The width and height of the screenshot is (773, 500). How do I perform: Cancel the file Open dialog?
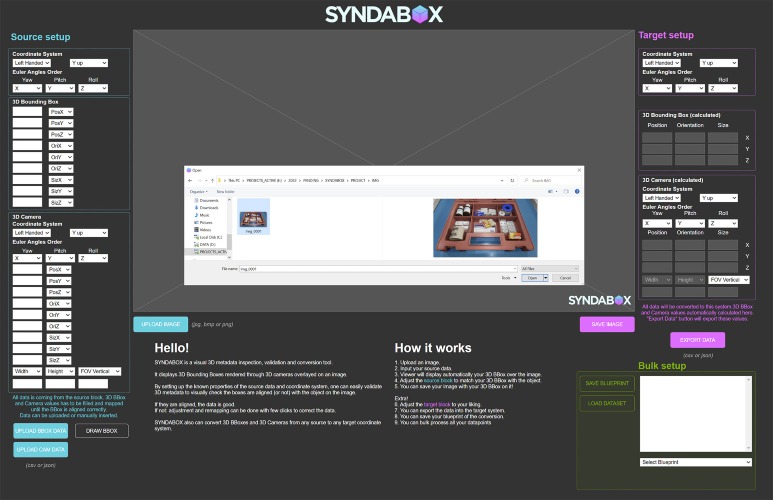(565, 278)
